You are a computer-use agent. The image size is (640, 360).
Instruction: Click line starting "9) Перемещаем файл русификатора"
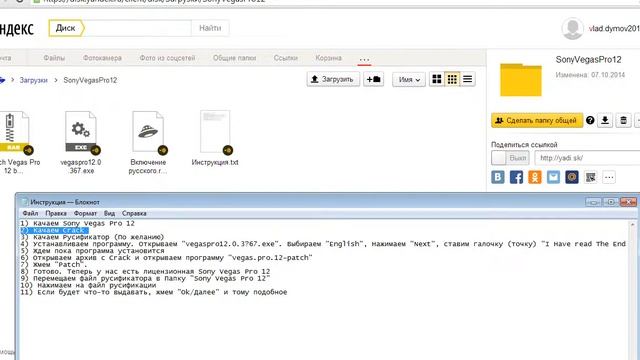coord(145,278)
